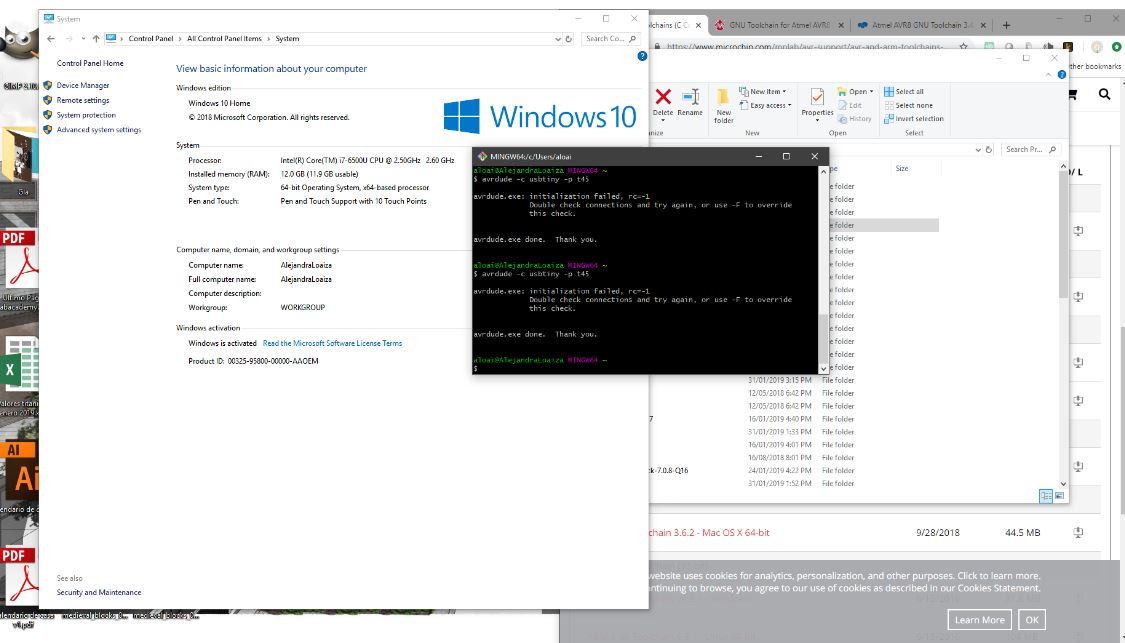Open the New item dropdown
The height and width of the screenshot is (643, 1125).
coord(763,92)
